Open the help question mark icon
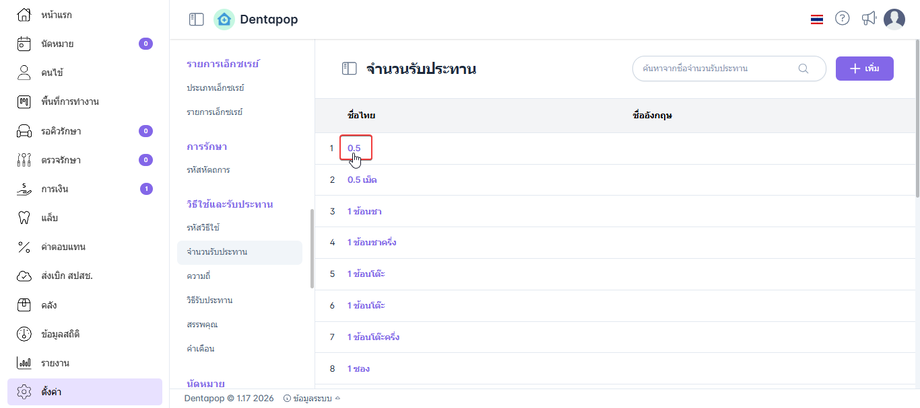The height and width of the screenshot is (408, 920). pyautogui.click(x=842, y=19)
